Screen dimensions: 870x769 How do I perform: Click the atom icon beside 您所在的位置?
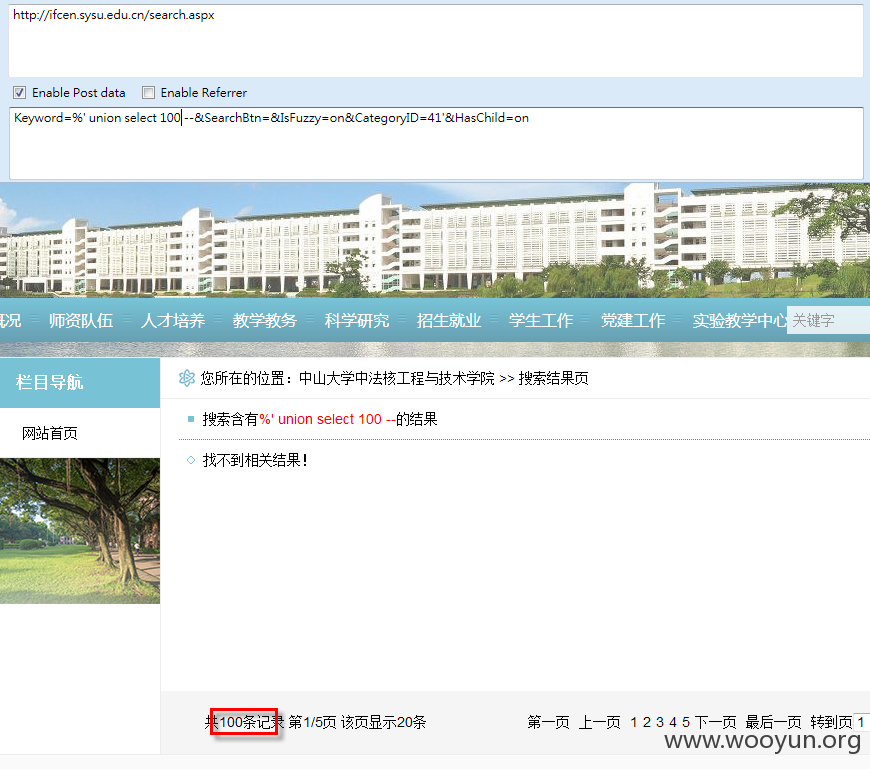[186, 378]
